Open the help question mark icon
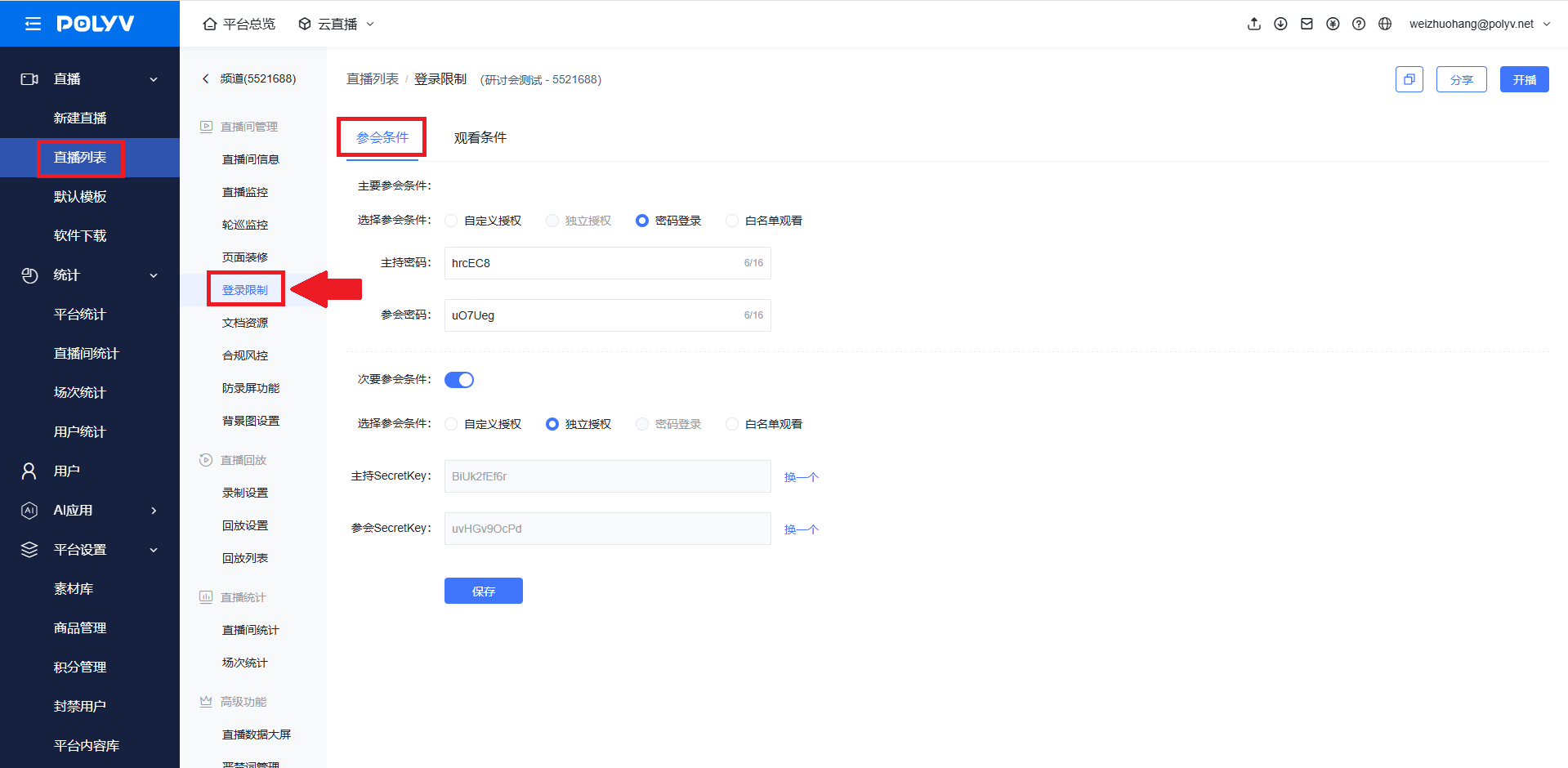The height and width of the screenshot is (768, 1568). click(x=1359, y=24)
